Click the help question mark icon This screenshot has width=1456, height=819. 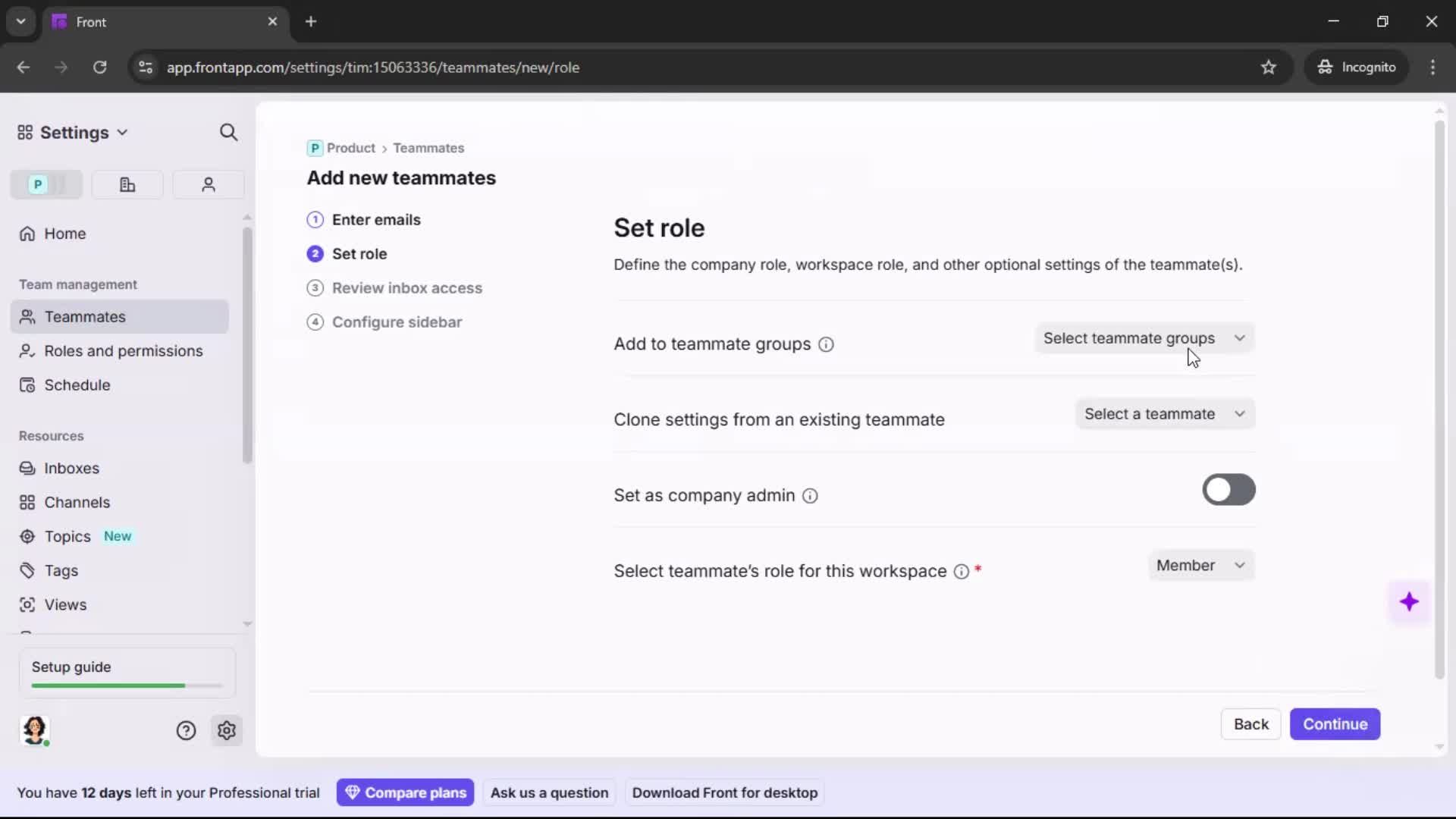click(x=186, y=730)
